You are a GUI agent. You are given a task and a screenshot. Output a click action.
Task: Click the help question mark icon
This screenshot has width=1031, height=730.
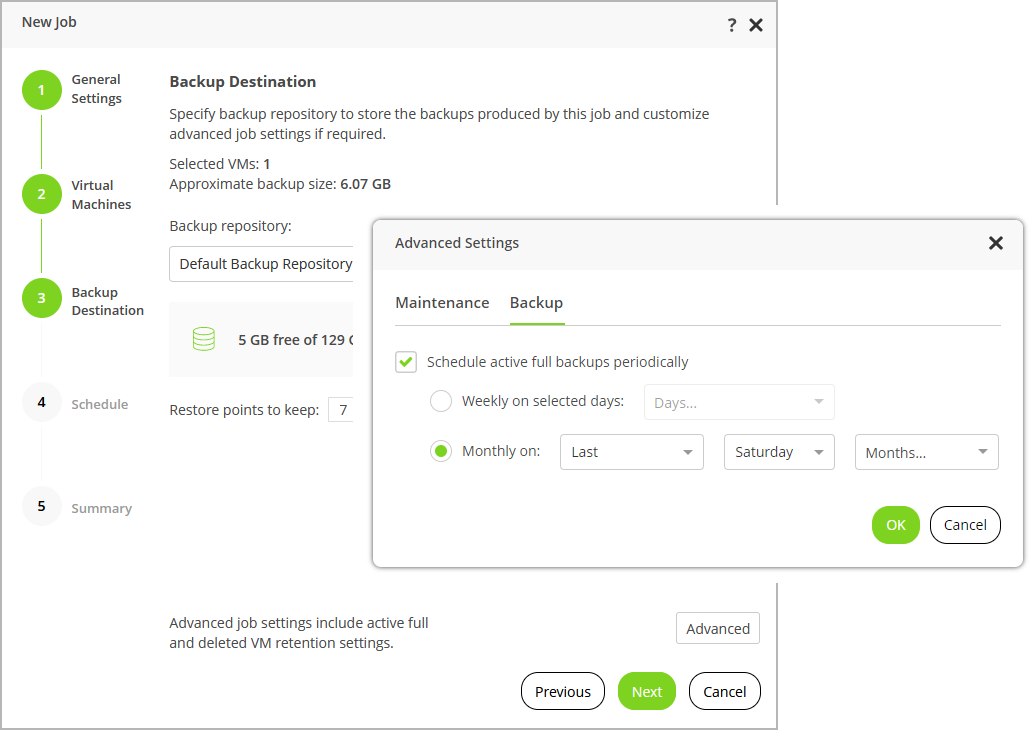732,25
